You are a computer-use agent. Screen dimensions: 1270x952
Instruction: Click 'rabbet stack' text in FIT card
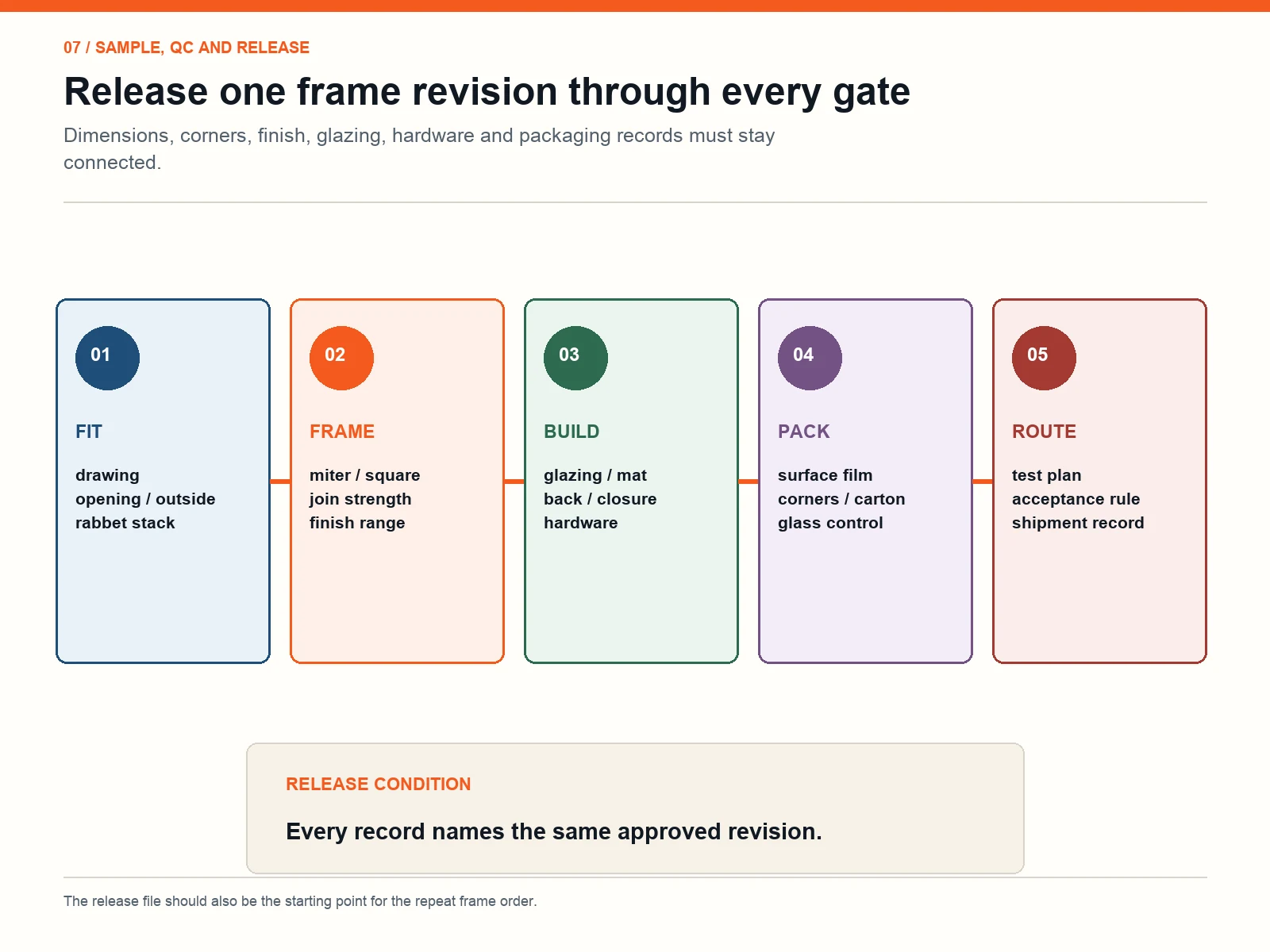coord(125,523)
